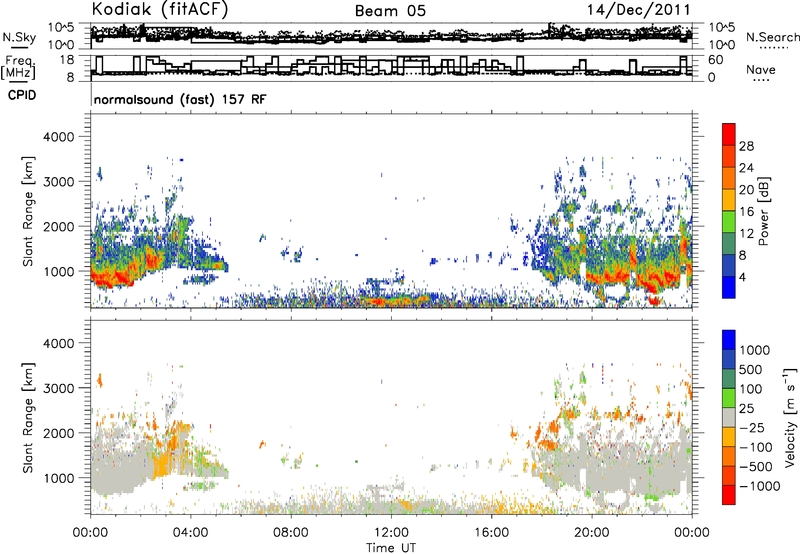Click the velocity colorbar tick '1000'

pos(754,350)
